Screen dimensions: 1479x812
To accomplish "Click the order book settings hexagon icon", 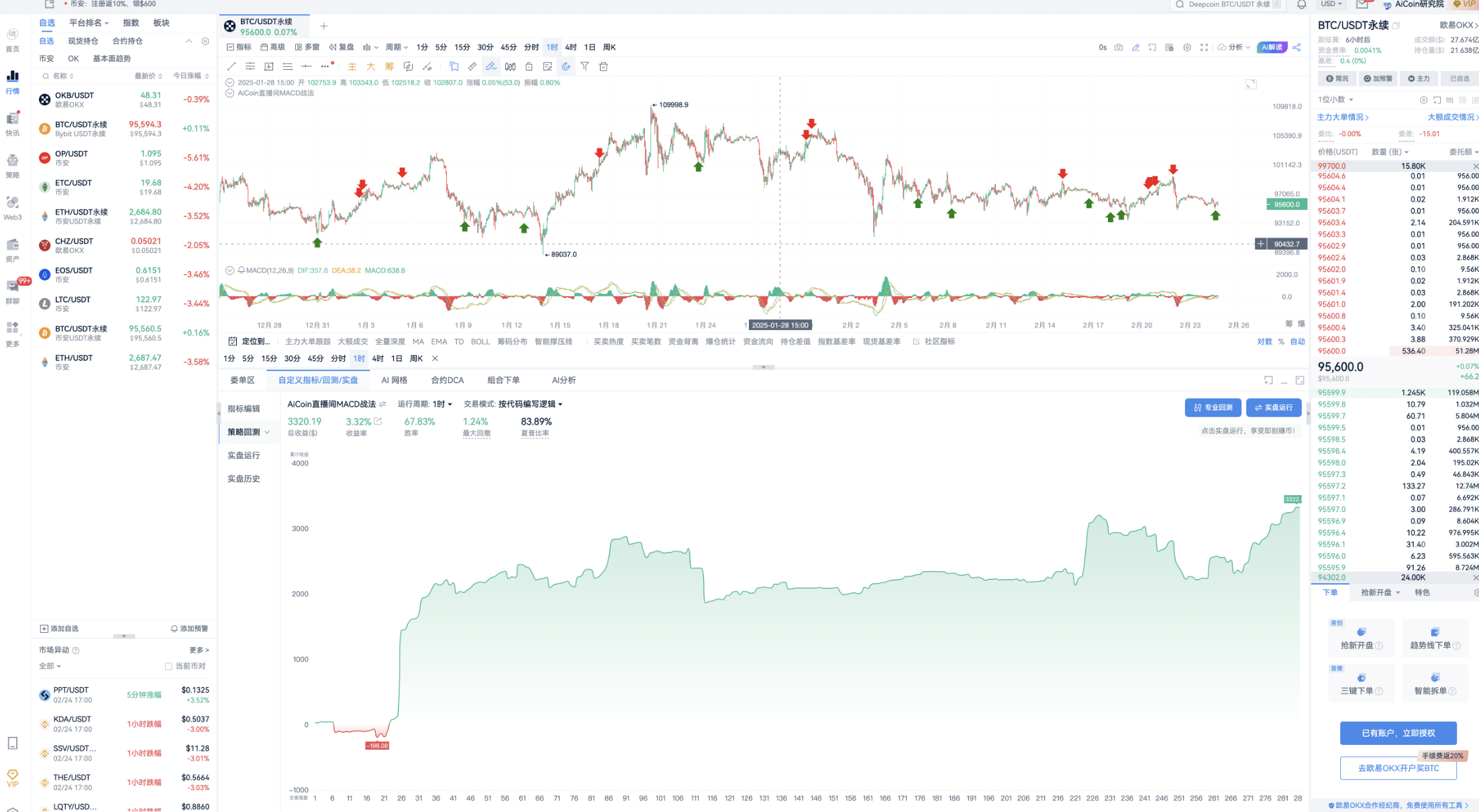I will (1423, 100).
